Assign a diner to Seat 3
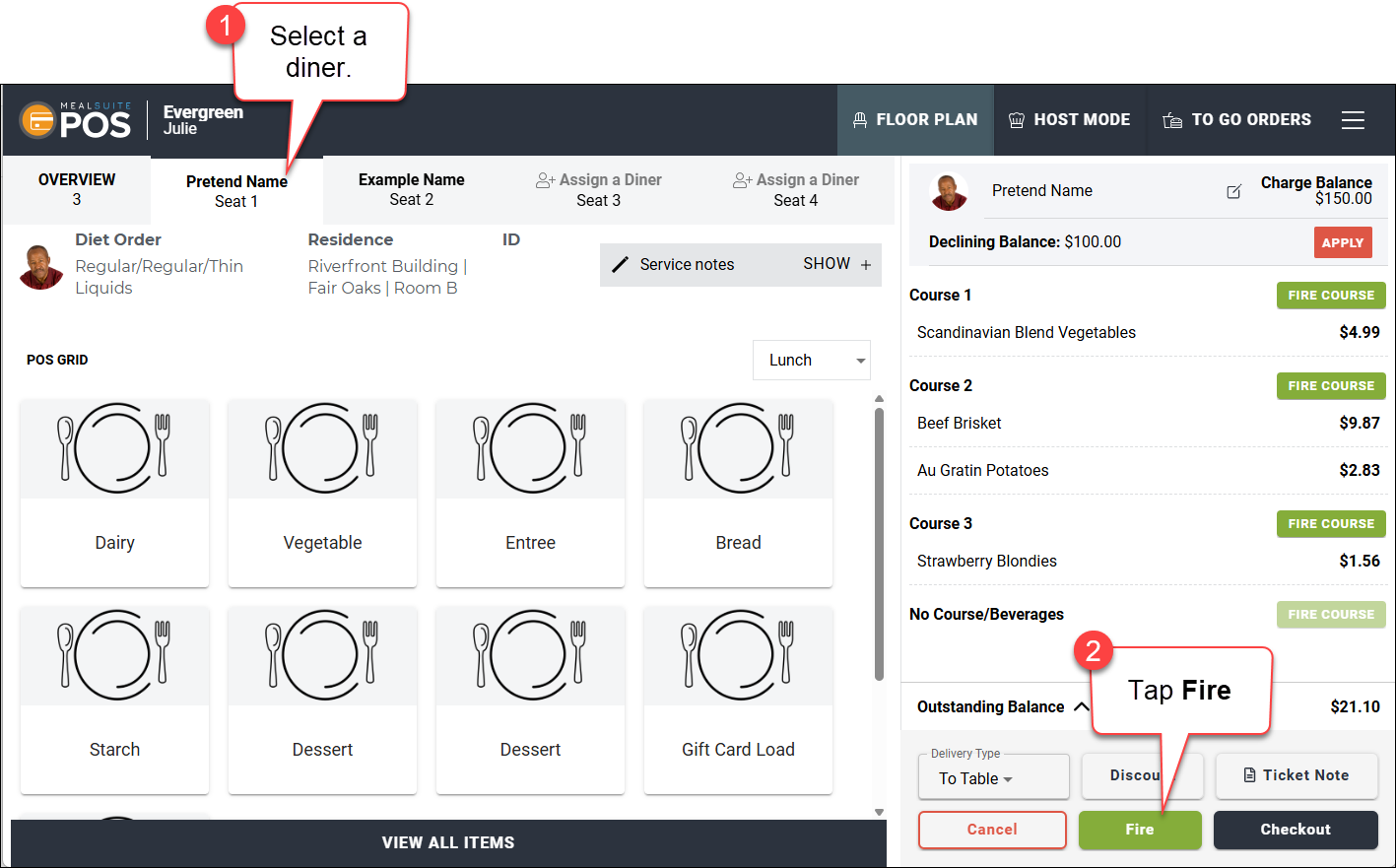The image size is (1396, 868). [x=598, y=189]
